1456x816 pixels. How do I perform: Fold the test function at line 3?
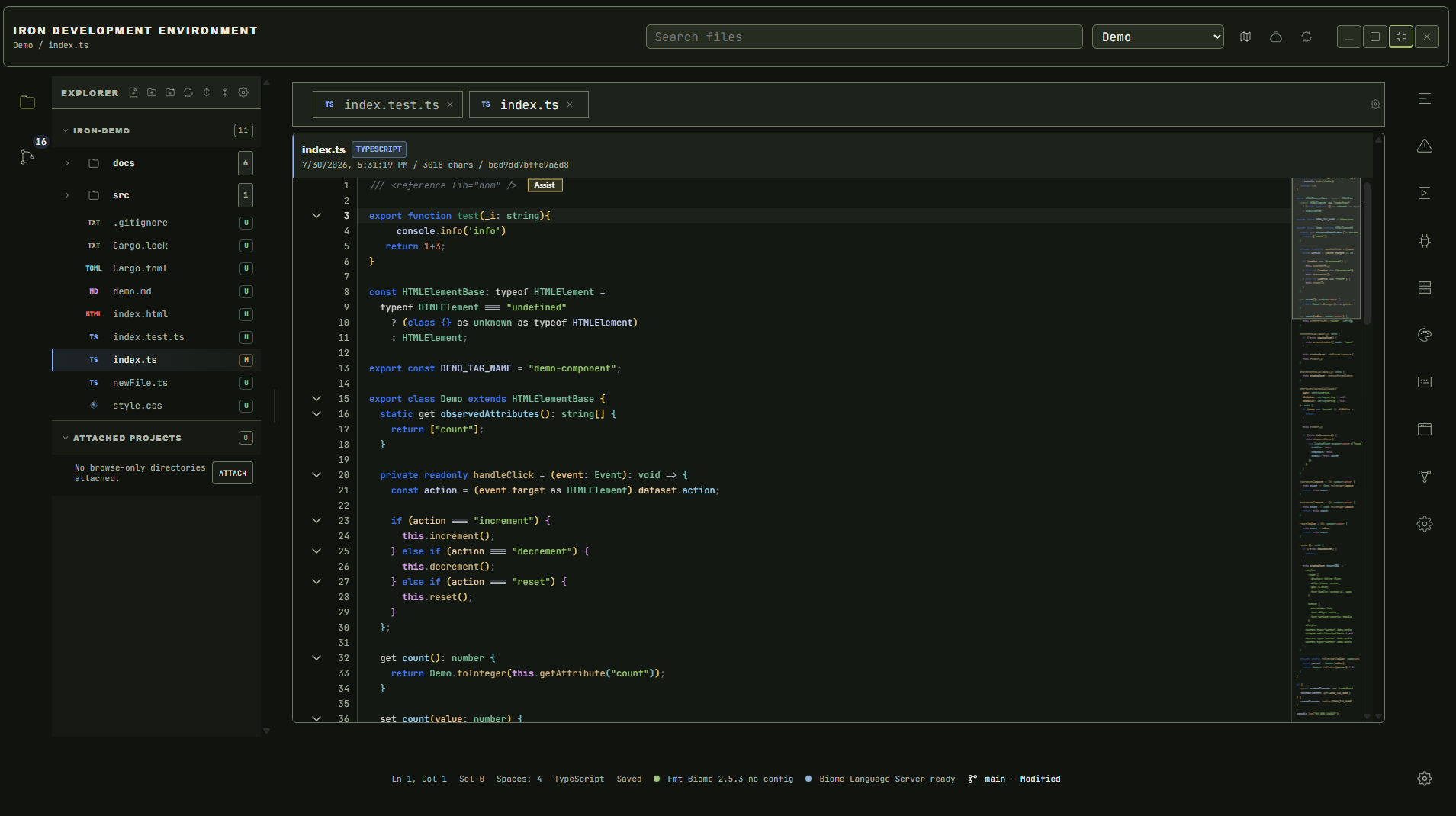tap(317, 216)
